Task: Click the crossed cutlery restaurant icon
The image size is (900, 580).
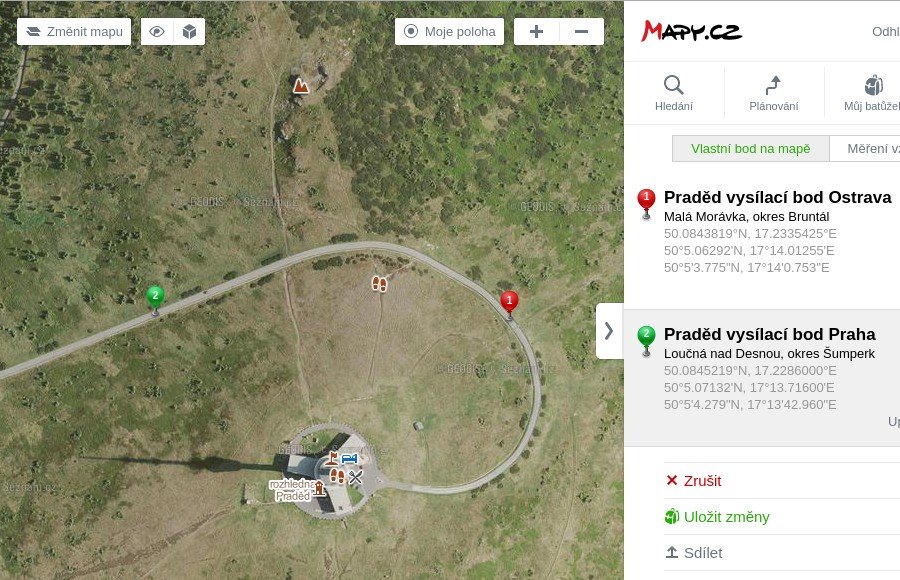Action: coord(355,477)
